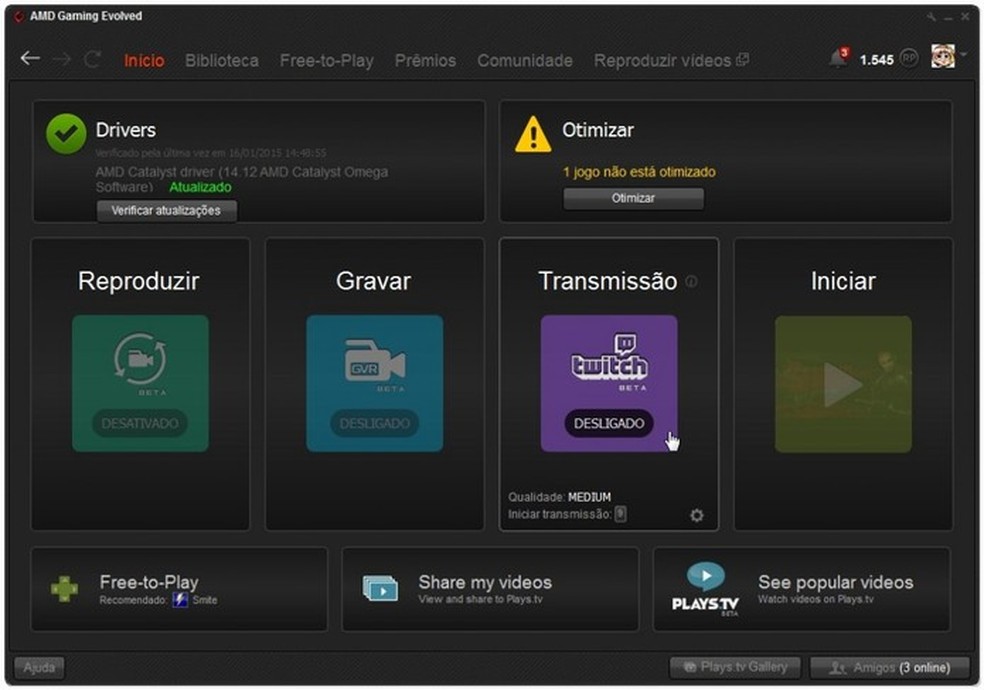Switch to the Início tab
This screenshot has width=984, height=690.
144,60
